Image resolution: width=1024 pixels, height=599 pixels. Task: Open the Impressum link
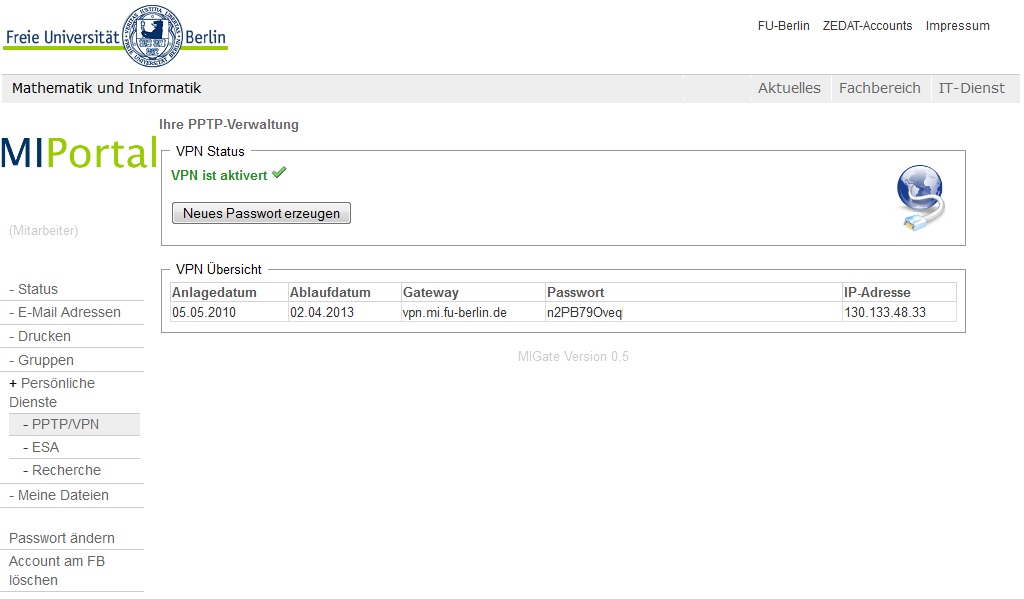(x=957, y=26)
